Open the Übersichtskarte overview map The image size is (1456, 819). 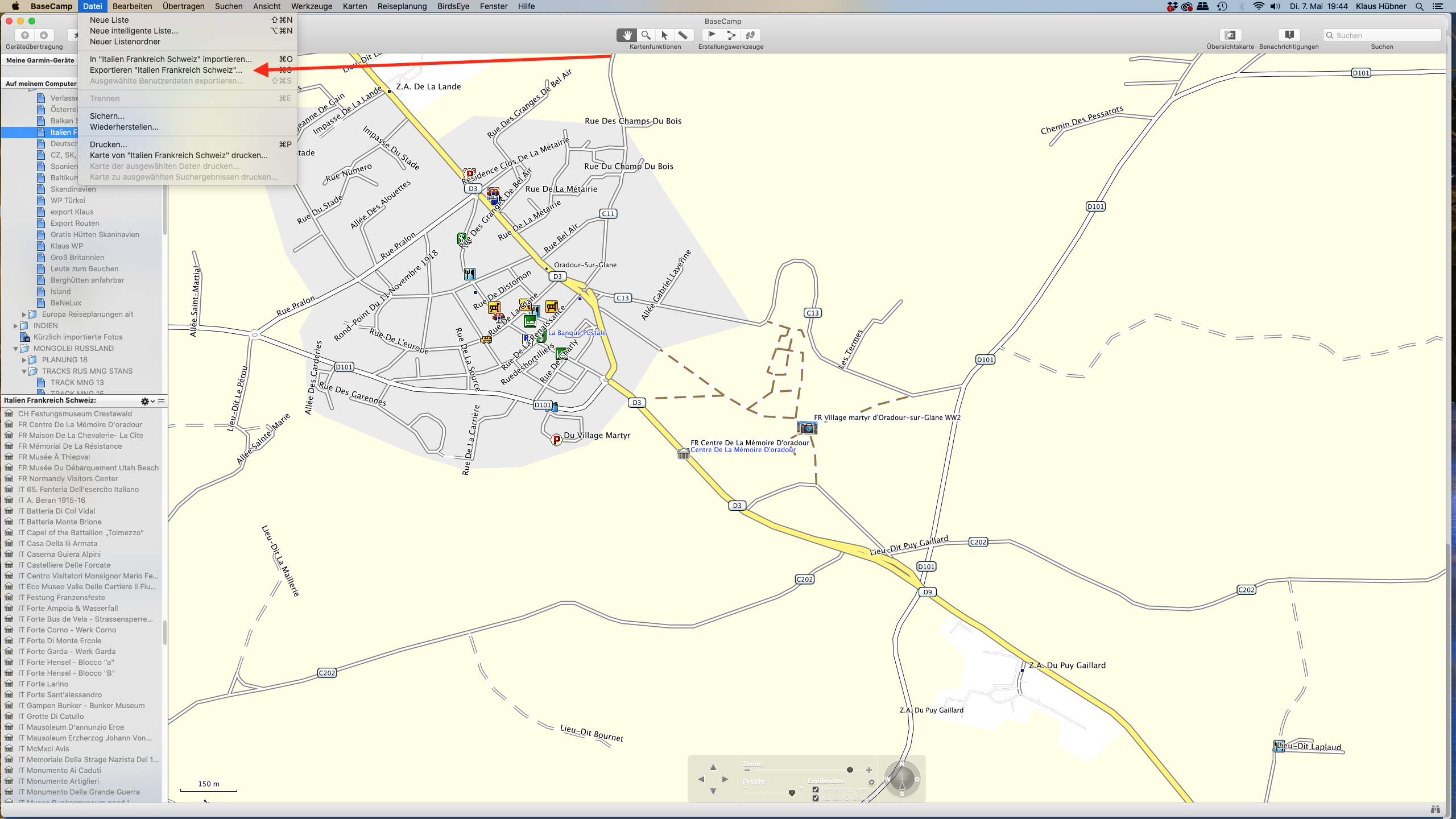coord(1230,35)
